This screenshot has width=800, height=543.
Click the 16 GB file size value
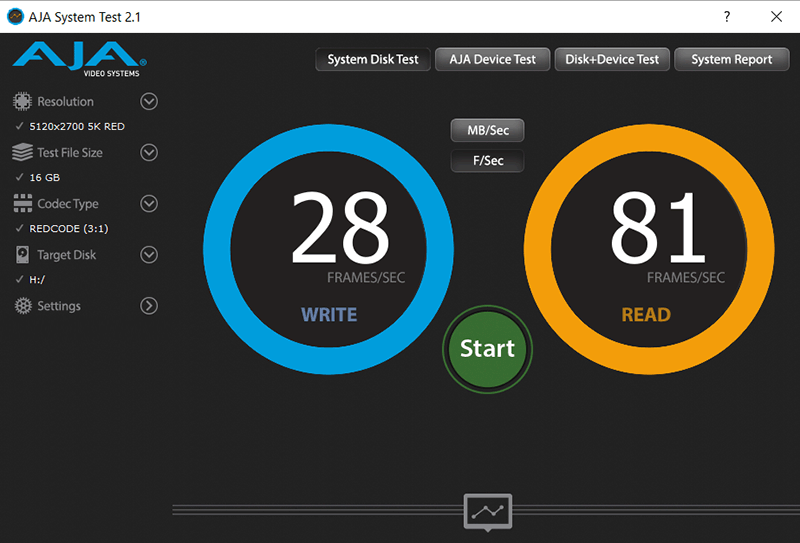point(45,178)
